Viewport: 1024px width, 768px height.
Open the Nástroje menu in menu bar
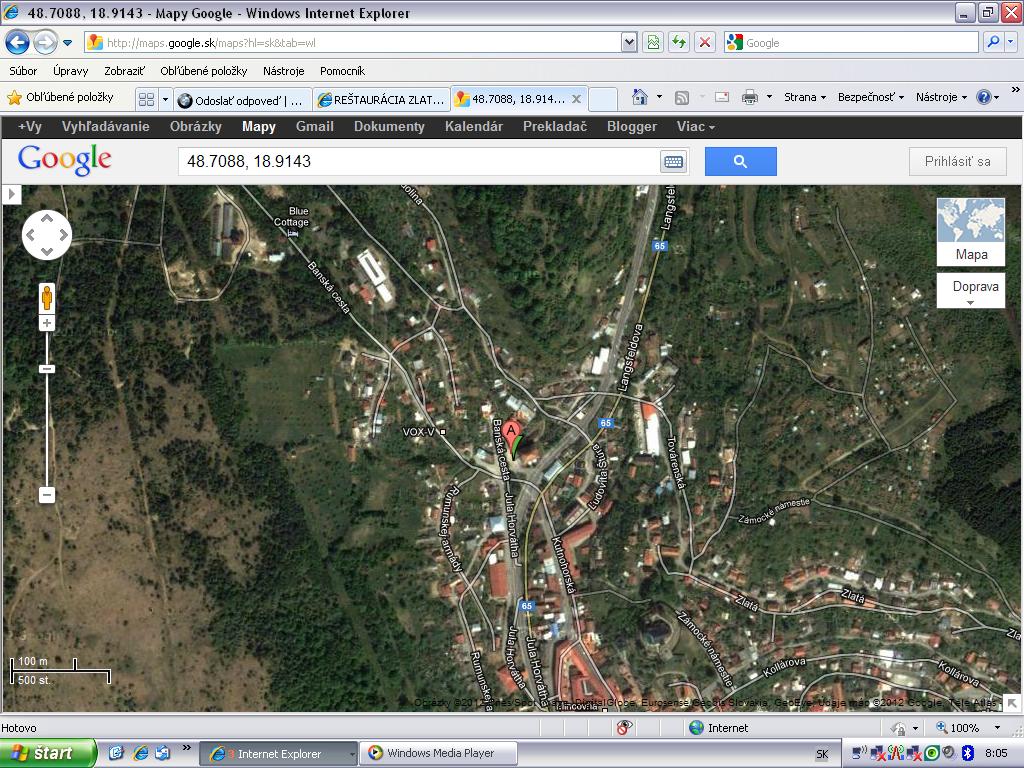283,71
